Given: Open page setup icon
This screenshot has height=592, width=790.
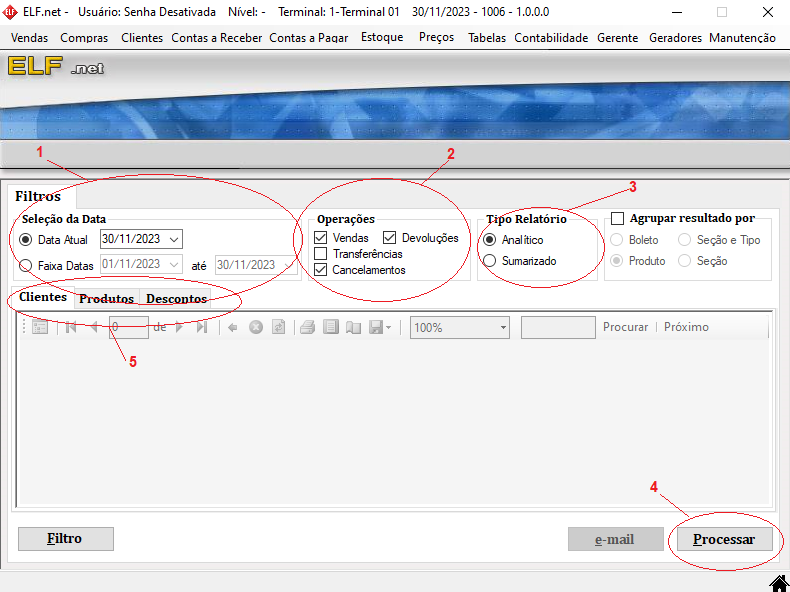Looking at the screenshot, I should [353, 328].
